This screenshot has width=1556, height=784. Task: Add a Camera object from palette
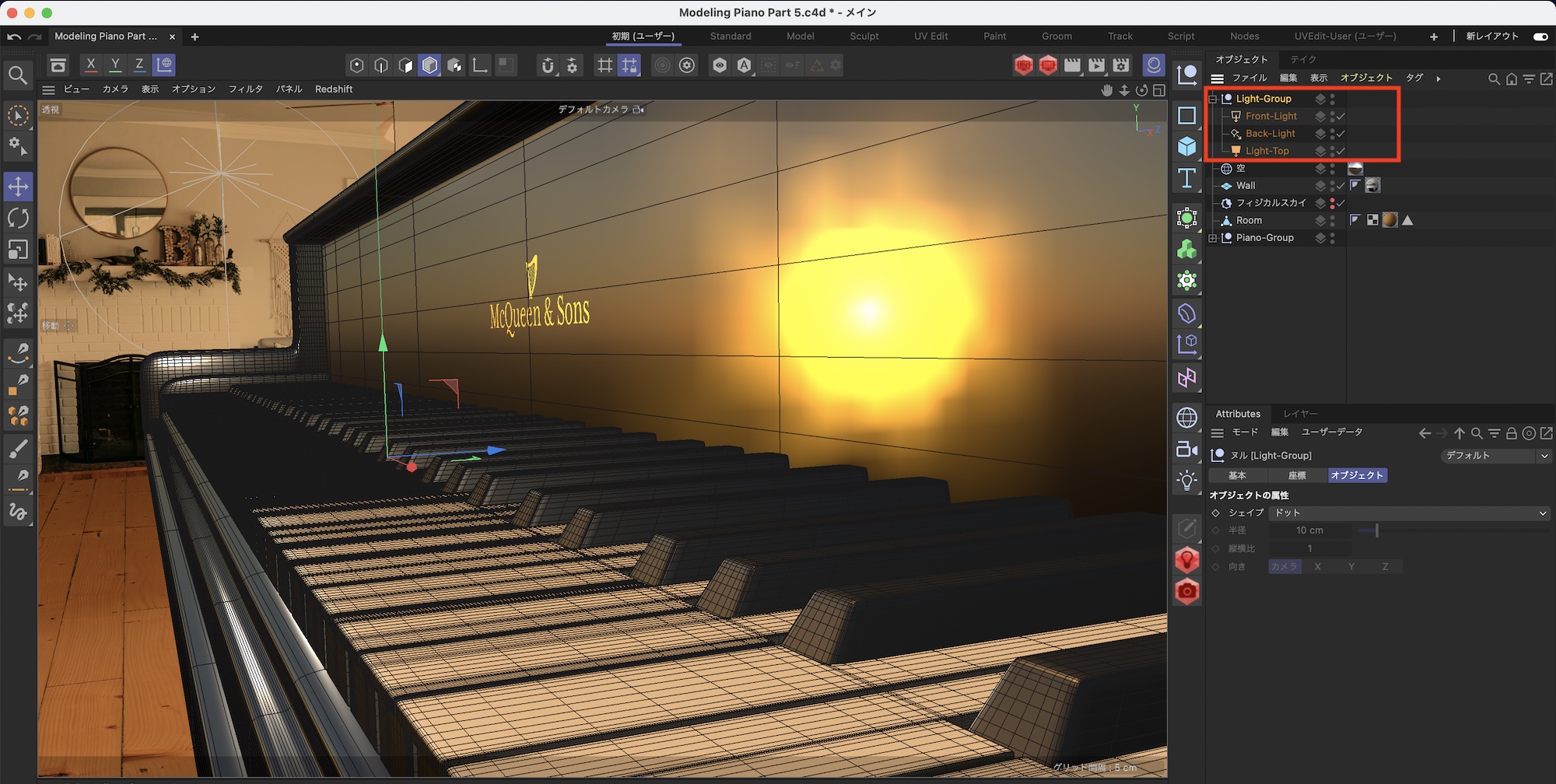(x=1186, y=450)
